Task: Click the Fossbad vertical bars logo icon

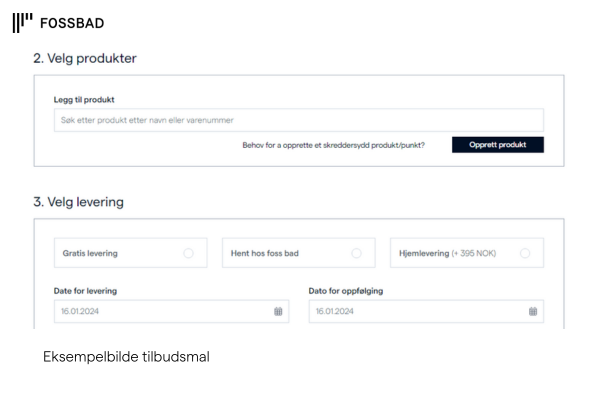Action: click(23, 23)
